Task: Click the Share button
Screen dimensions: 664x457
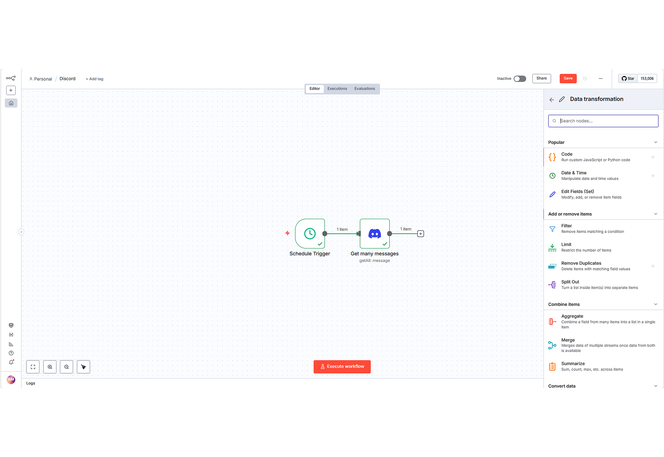Action: point(541,78)
